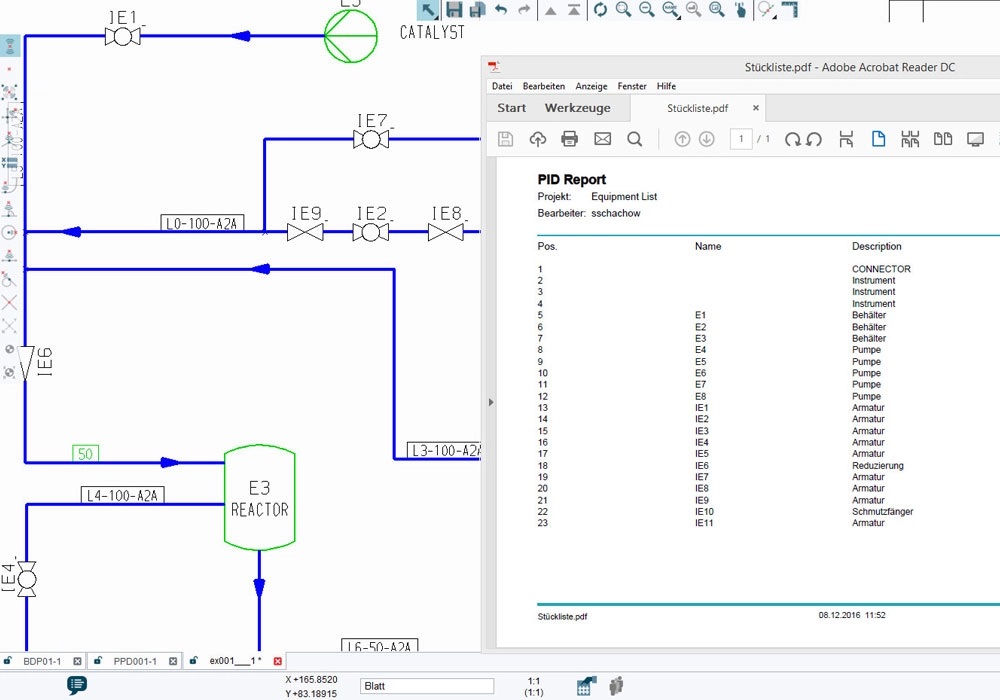Open the Hilfe menu
Screen dimensions: 1000x700
[x=666, y=86]
